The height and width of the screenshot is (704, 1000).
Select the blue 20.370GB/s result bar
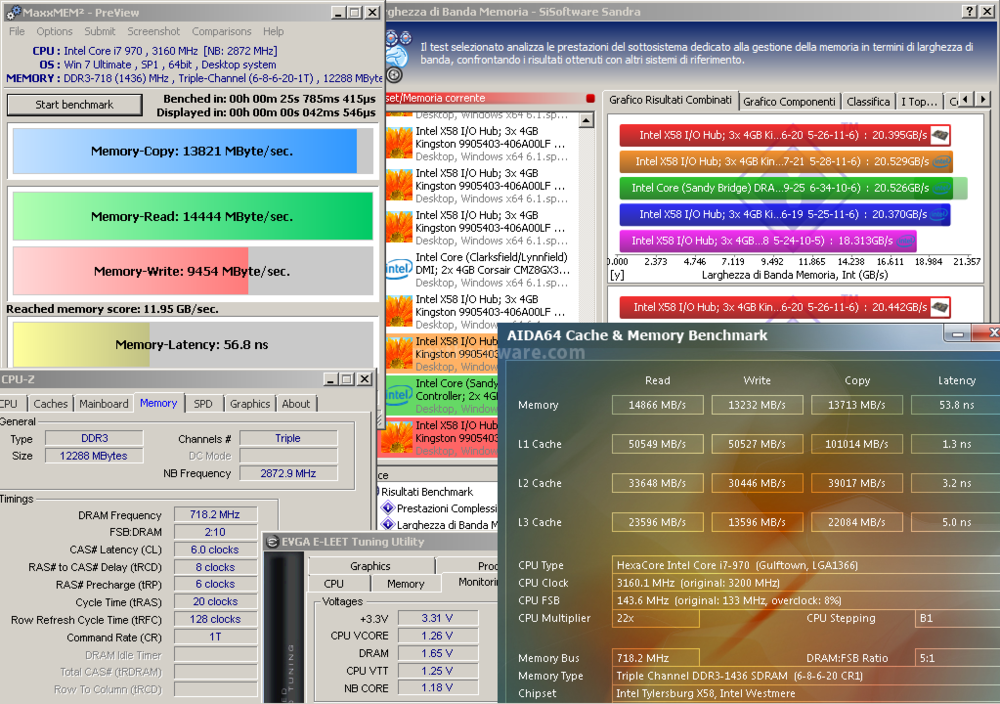point(785,214)
